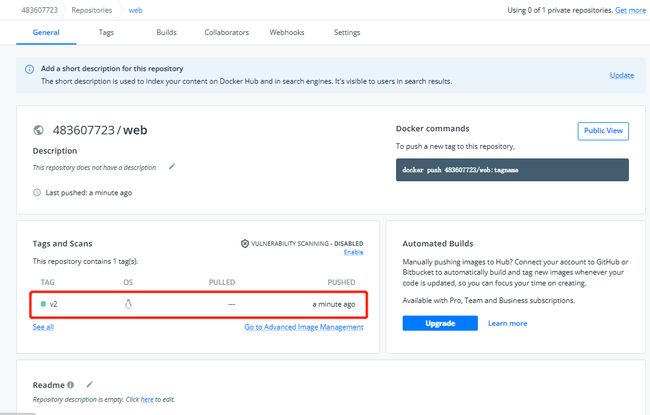Click the web breadcrumb link

[135, 10]
